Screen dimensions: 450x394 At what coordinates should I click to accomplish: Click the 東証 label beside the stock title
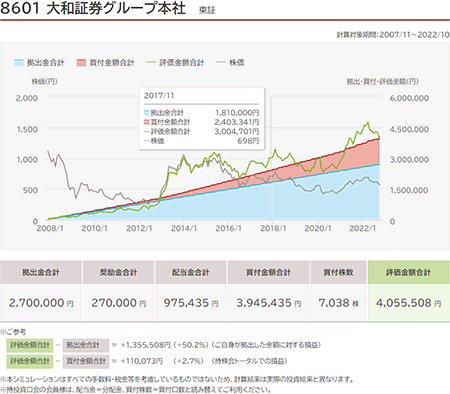(207, 10)
